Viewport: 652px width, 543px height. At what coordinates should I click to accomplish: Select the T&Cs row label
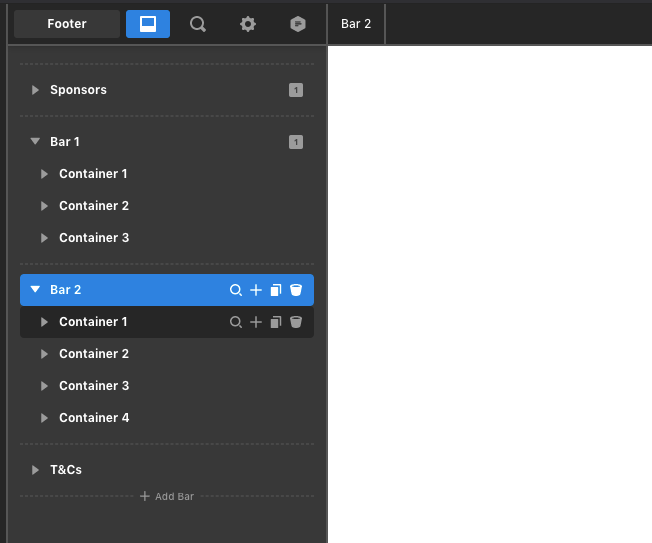66,470
